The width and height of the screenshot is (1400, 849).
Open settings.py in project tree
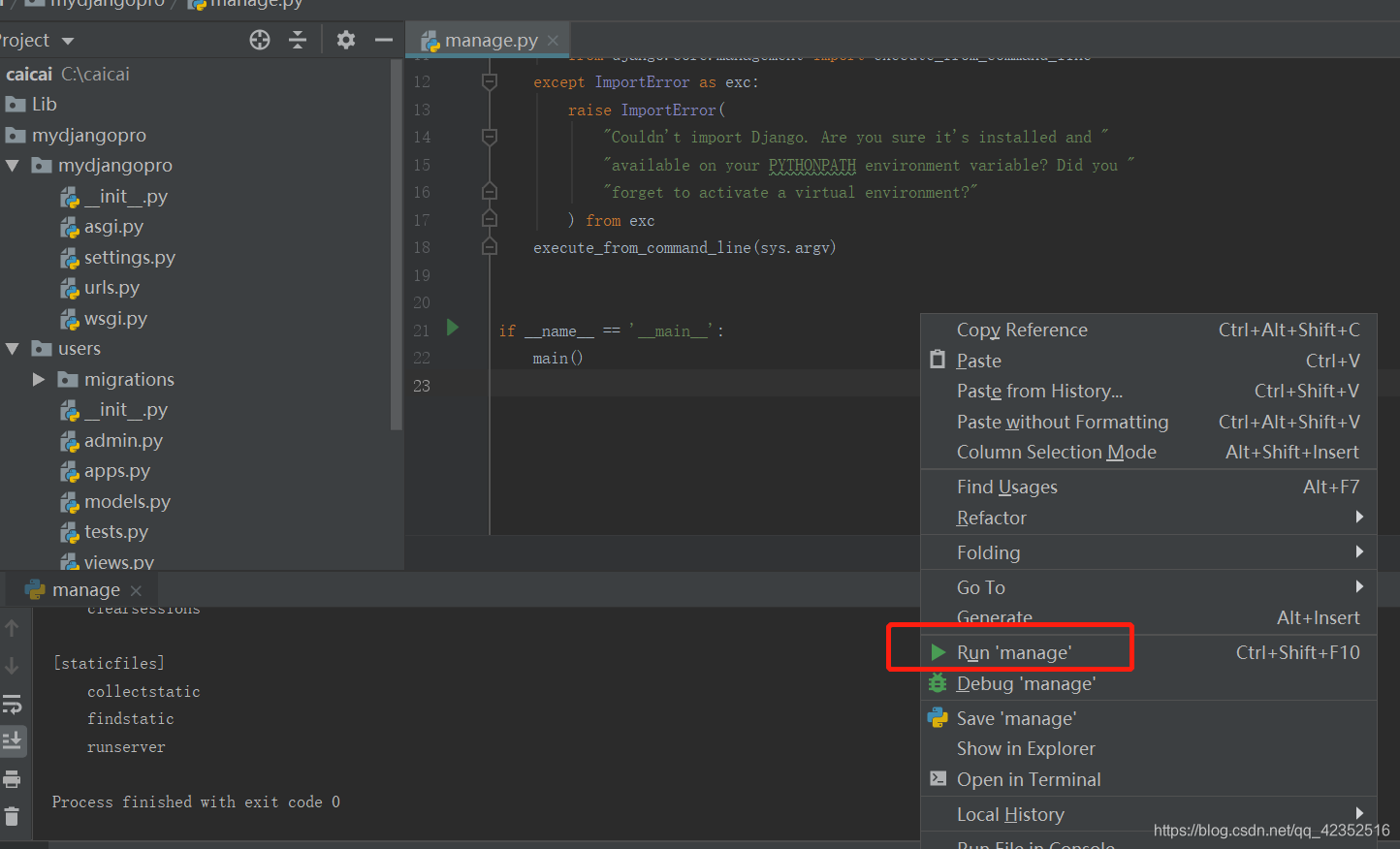(118, 258)
